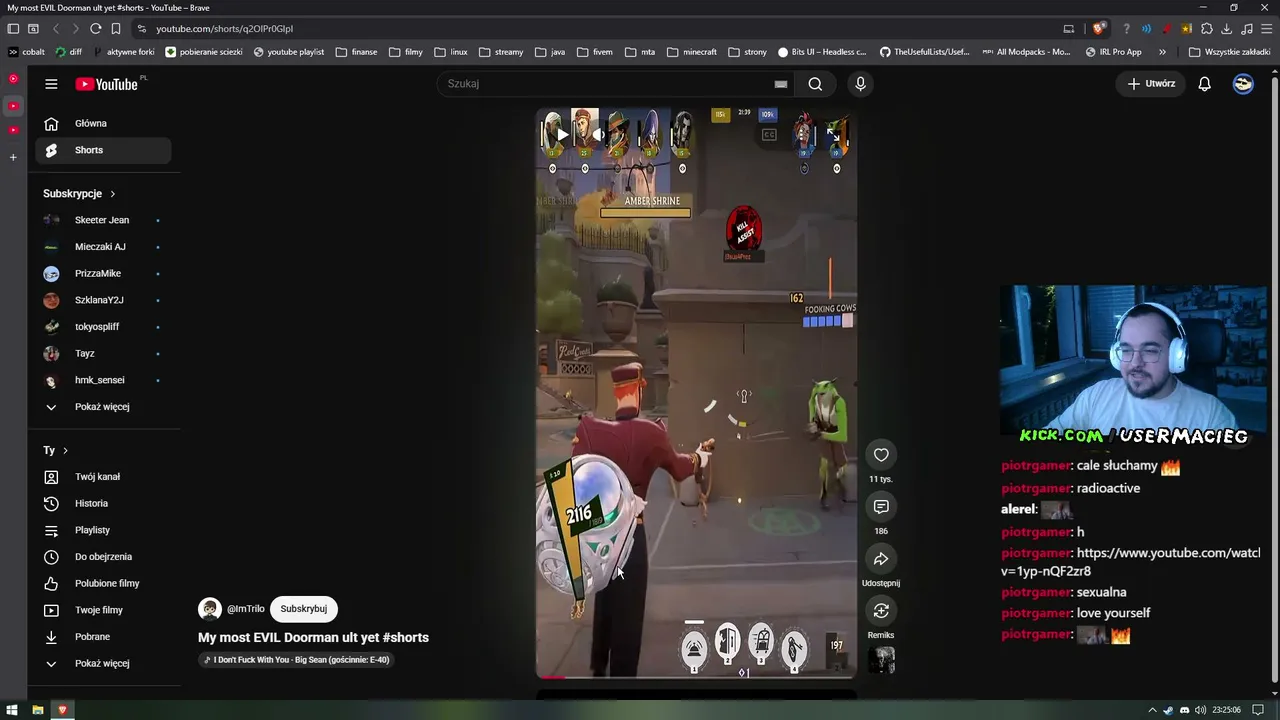Show hidden system tray icons
The height and width of the screenshot is (720, 1280).
click(1152, 710)
